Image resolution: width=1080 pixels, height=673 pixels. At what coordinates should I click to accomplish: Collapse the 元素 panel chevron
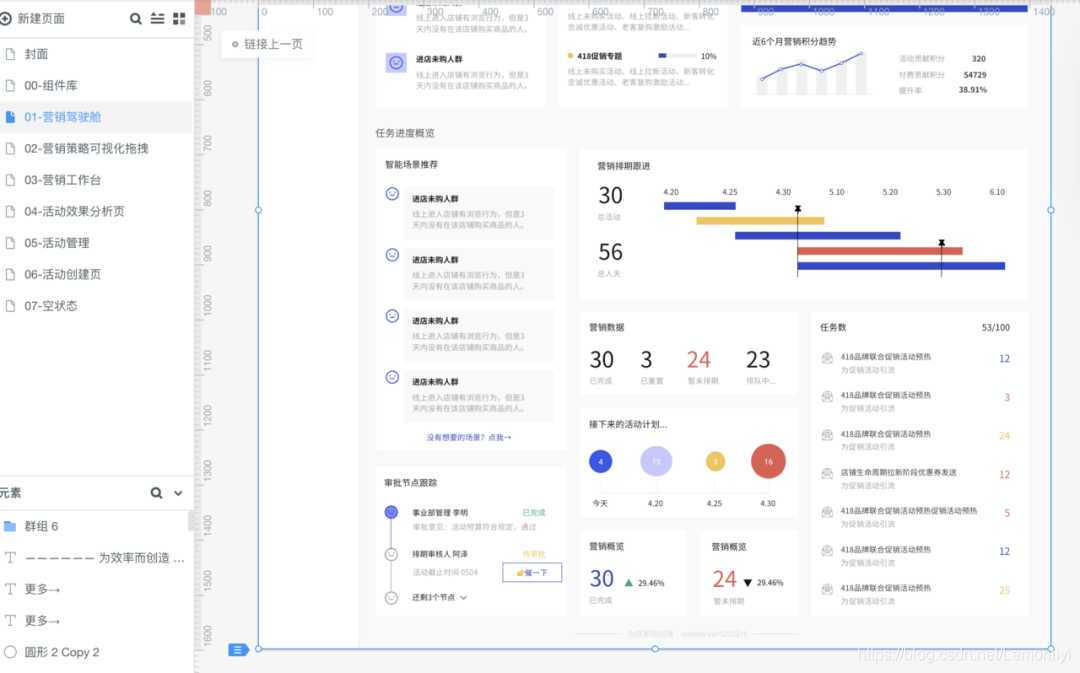(178, 493)
